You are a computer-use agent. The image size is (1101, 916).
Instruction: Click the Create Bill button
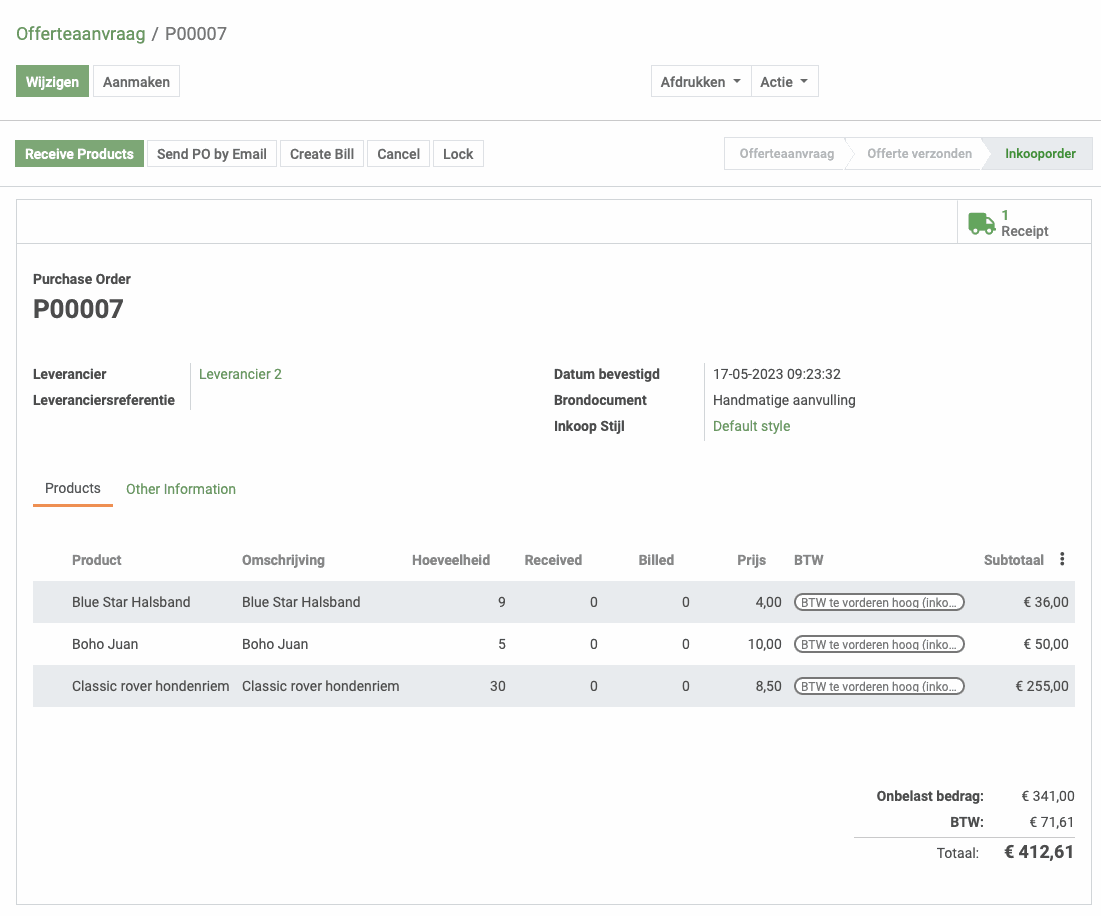(322, 154)
